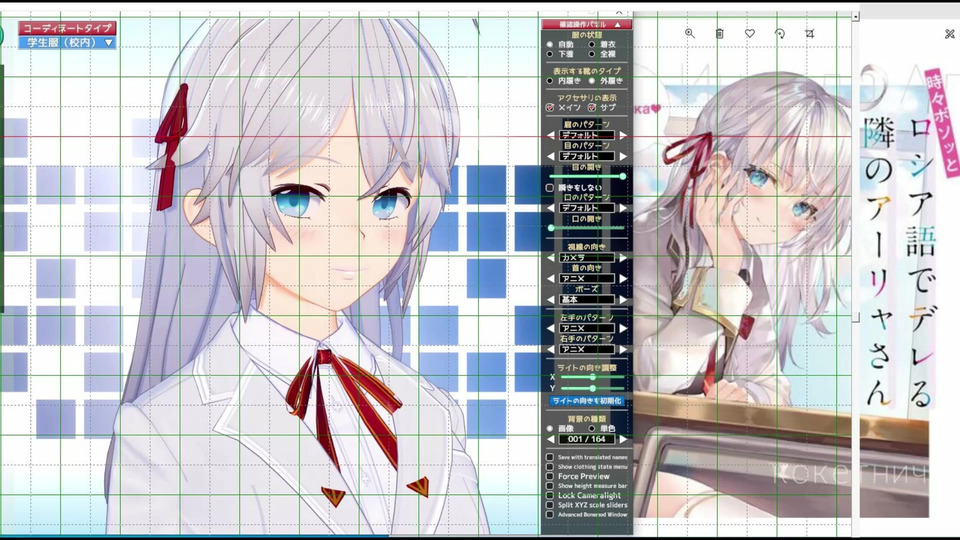Choose 内履き shoe type

click(550, 80)
